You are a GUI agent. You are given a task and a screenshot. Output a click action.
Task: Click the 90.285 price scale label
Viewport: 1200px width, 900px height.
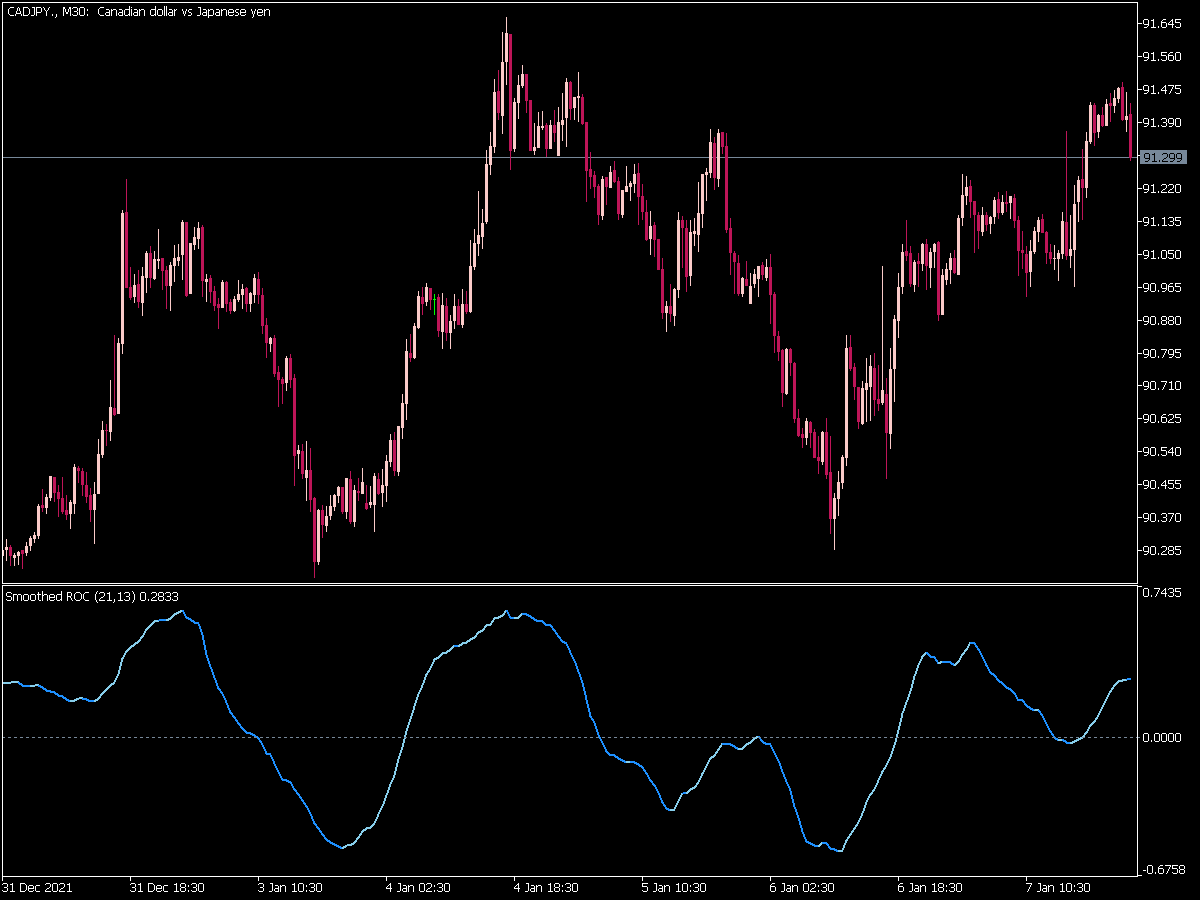[x=1162, y=550]
